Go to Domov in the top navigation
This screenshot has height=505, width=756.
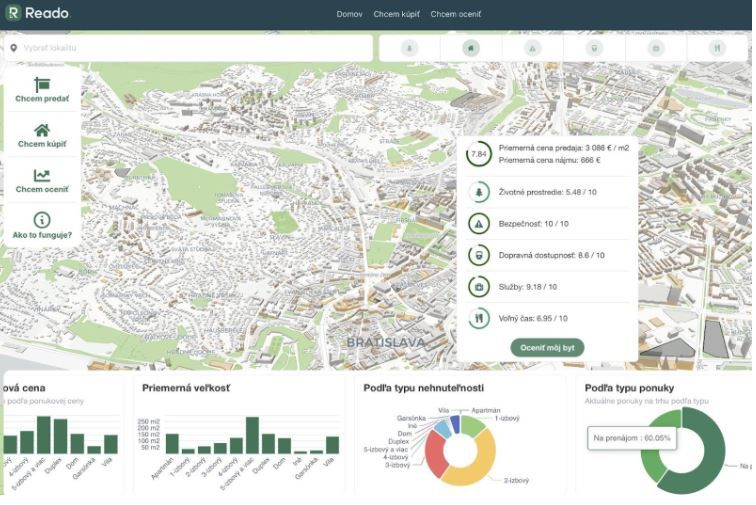(x=349, y=15)
